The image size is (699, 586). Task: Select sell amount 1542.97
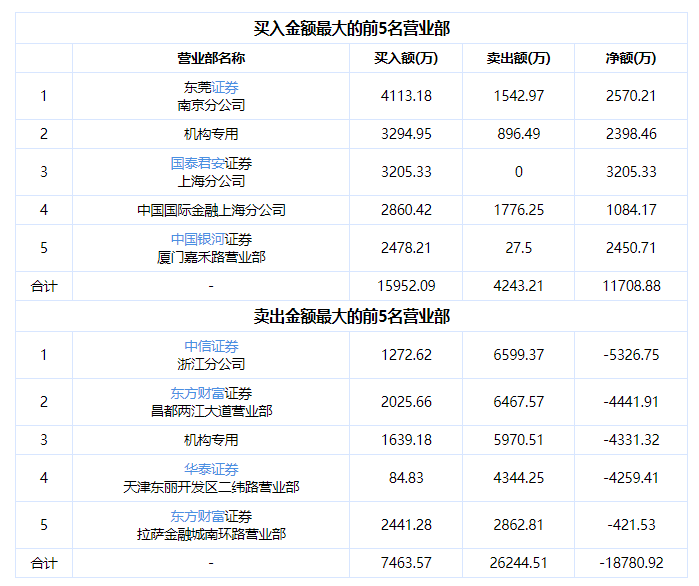[x=518, y=96]
